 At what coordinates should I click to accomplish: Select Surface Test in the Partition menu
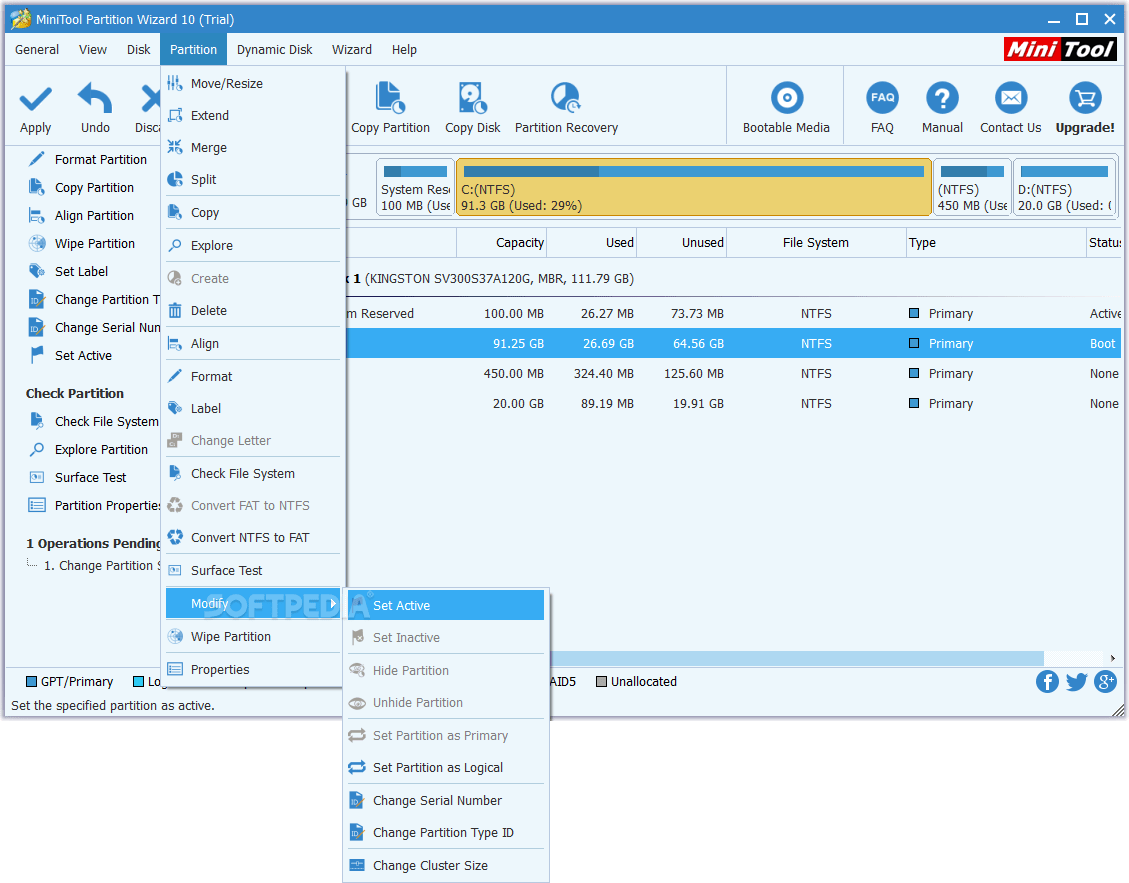coord(253,570)
